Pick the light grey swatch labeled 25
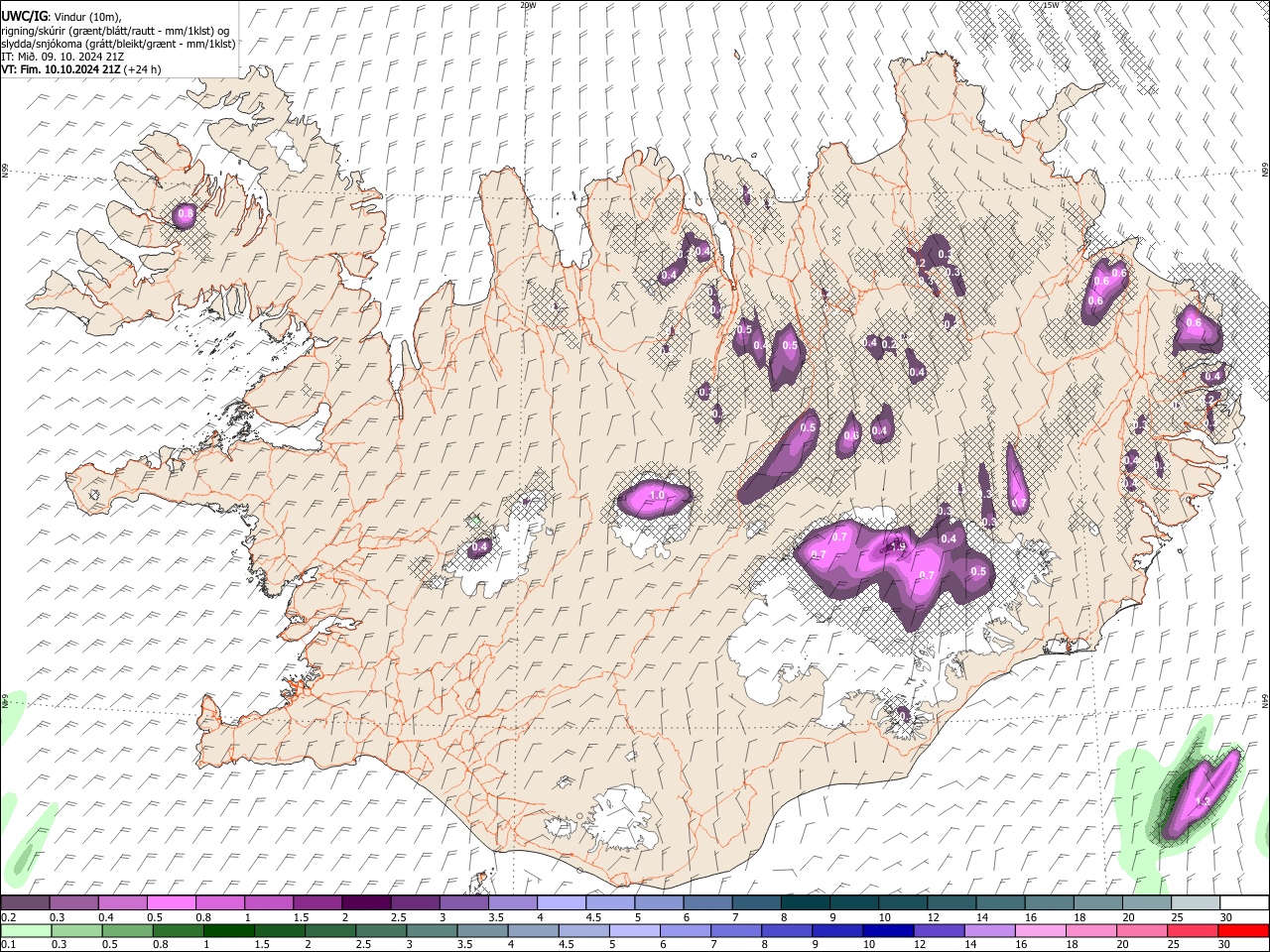The image size is (1270, 952). pyautogui.click(x=1196, y=902)
